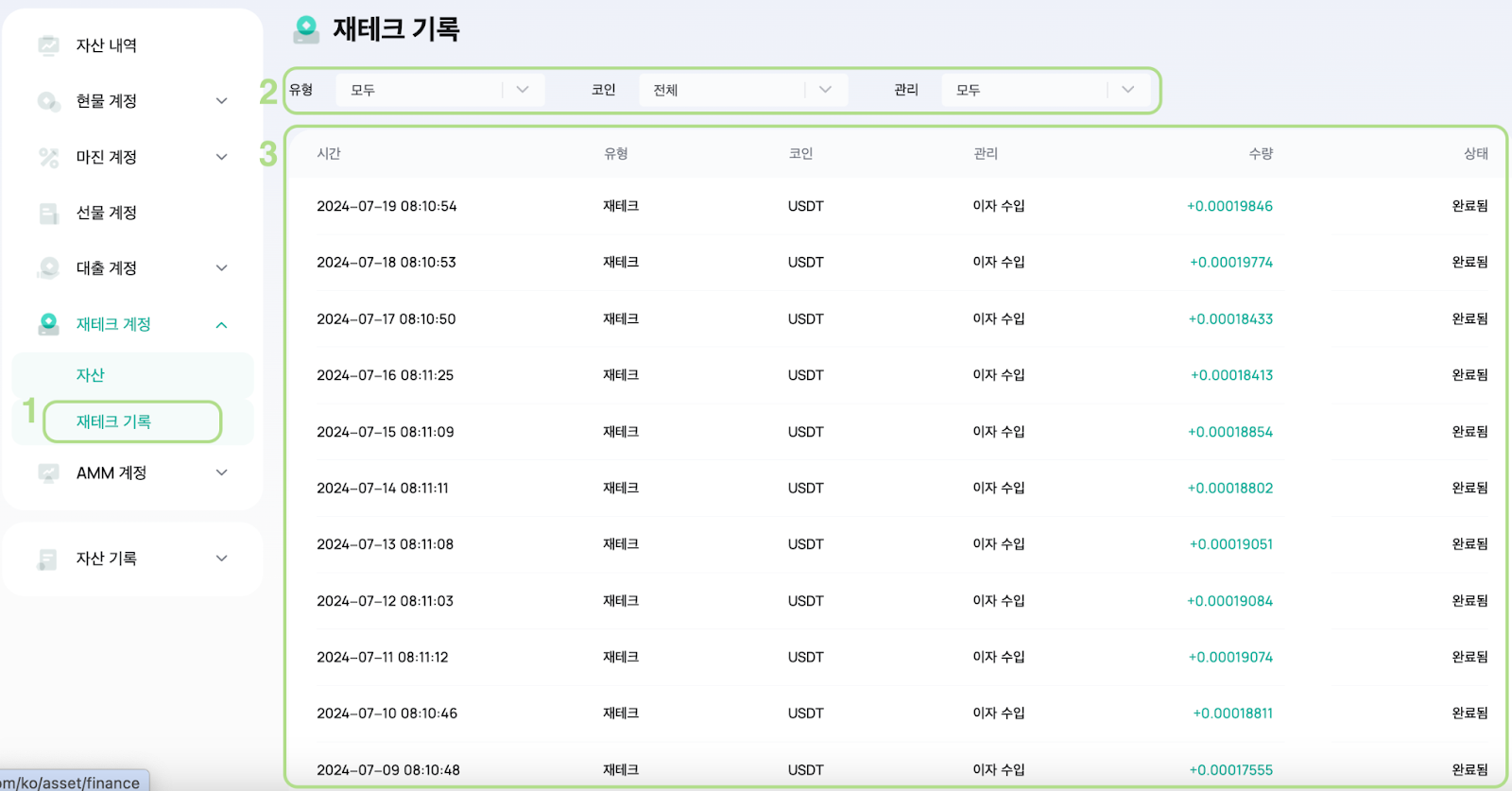Collapse the 재테크 계정 chevron
The image size is (1512, 791).
coord(222,325)
